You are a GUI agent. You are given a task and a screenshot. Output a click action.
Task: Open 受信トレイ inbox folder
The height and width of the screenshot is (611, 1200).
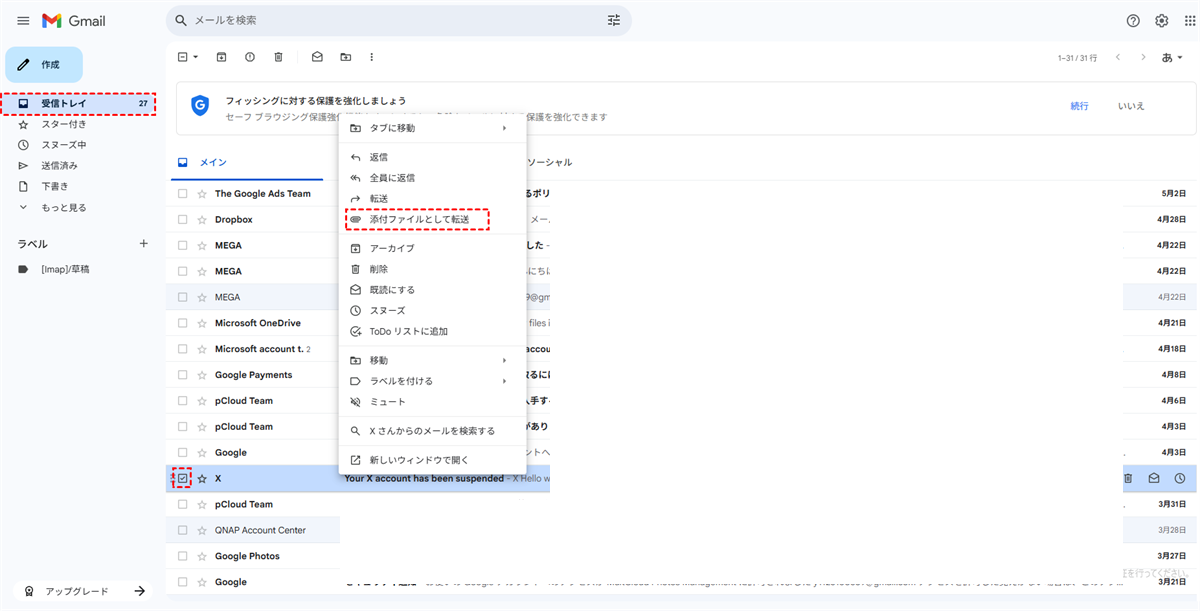78,103
